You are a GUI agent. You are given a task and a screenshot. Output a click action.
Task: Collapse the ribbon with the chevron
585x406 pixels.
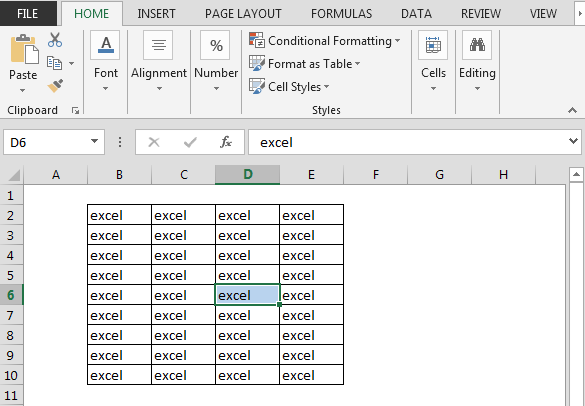[572, 110]
